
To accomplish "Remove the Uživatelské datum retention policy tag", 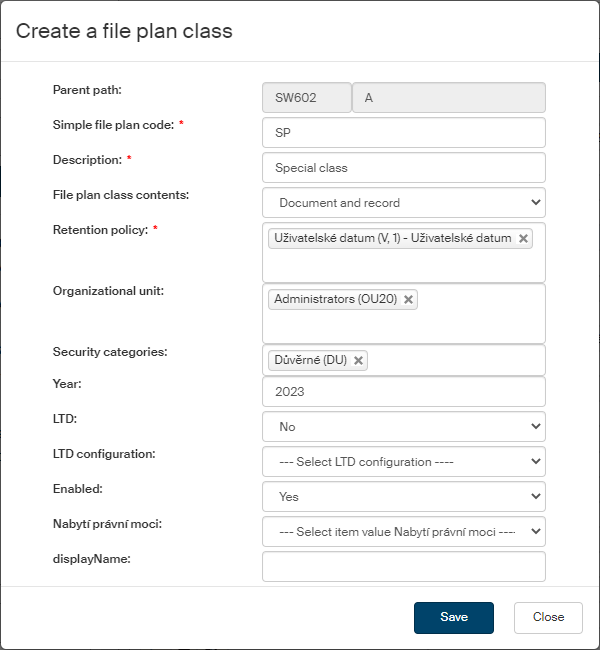I will [x=523, y=239].
